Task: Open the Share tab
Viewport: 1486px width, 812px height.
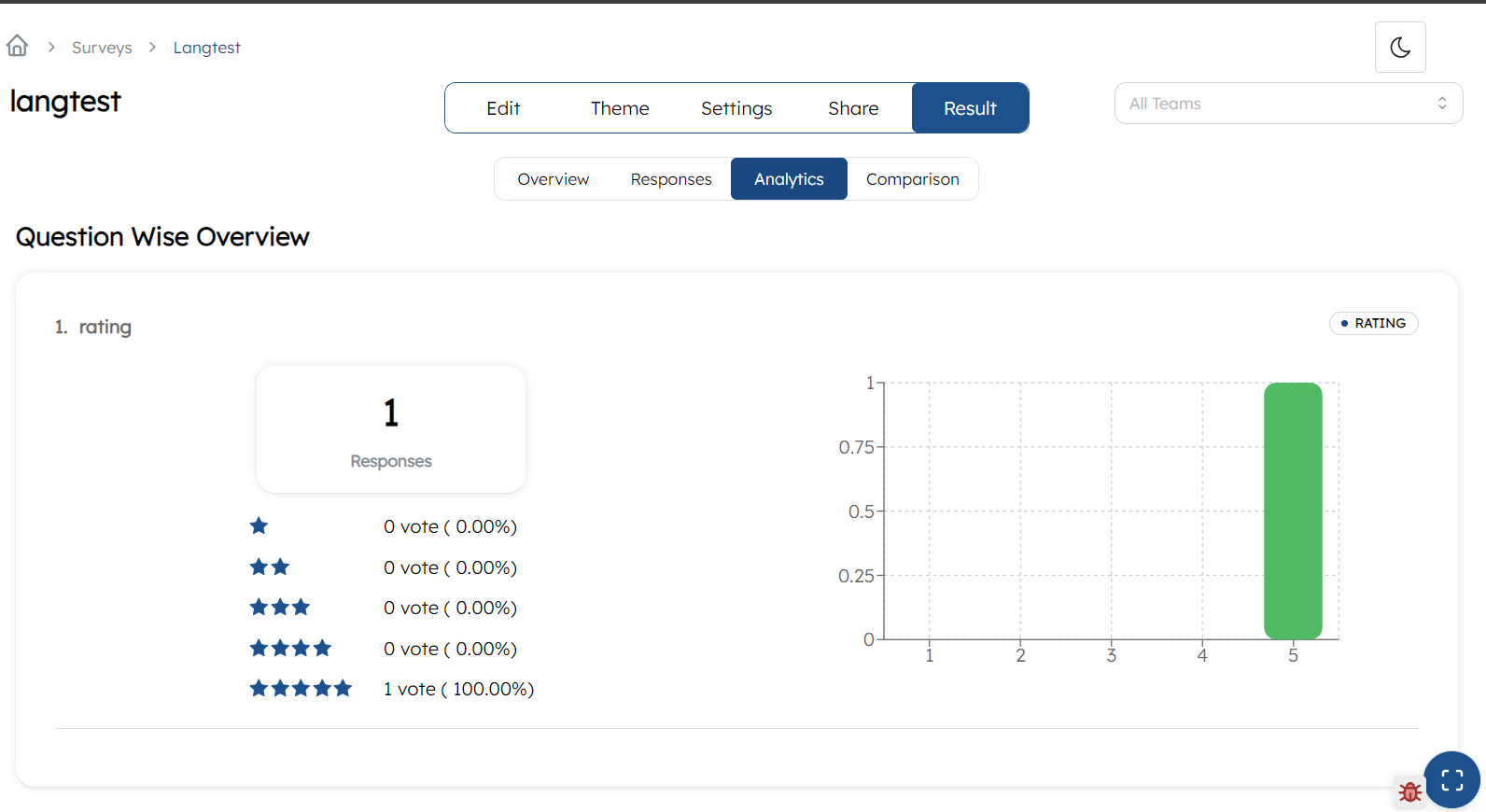Action: pyautogui.click(x=853, y=108)
